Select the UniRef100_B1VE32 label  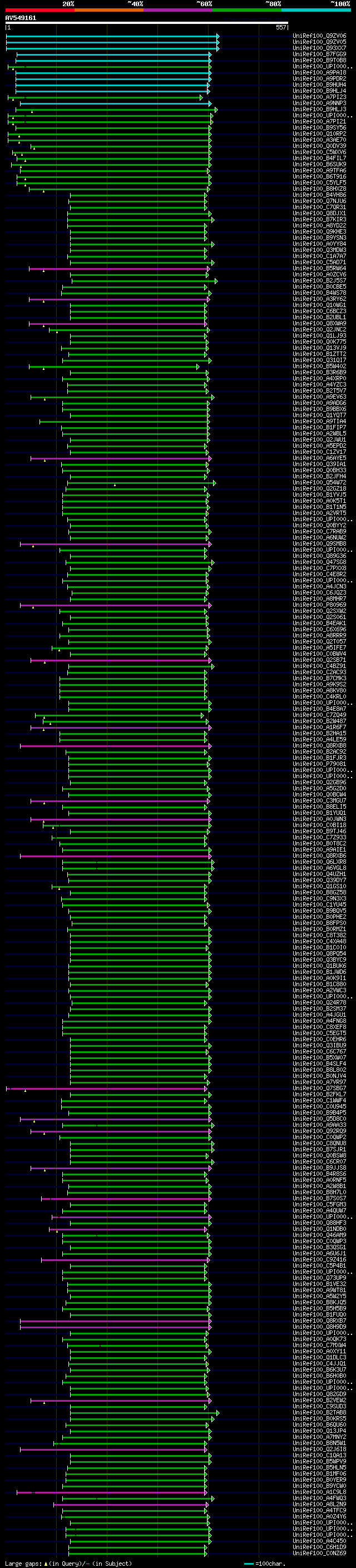[319, 1284]
